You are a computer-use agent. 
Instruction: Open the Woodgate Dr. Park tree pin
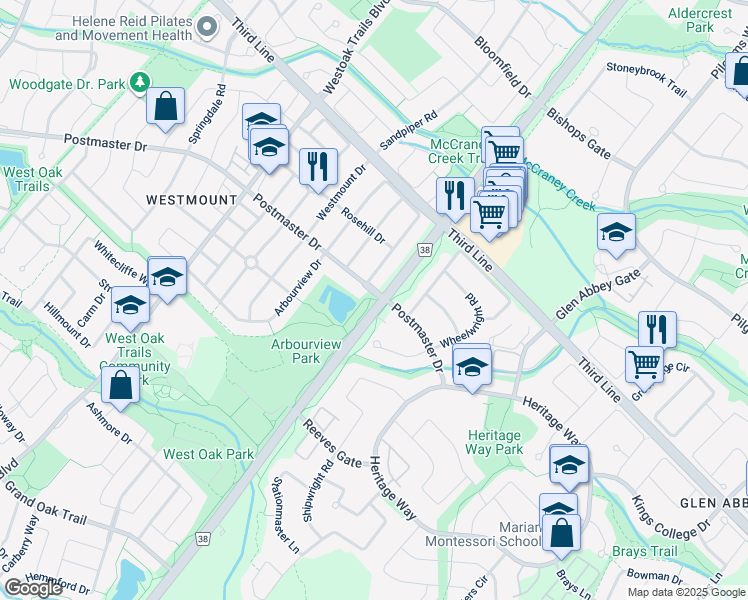(x=139, y=83)
